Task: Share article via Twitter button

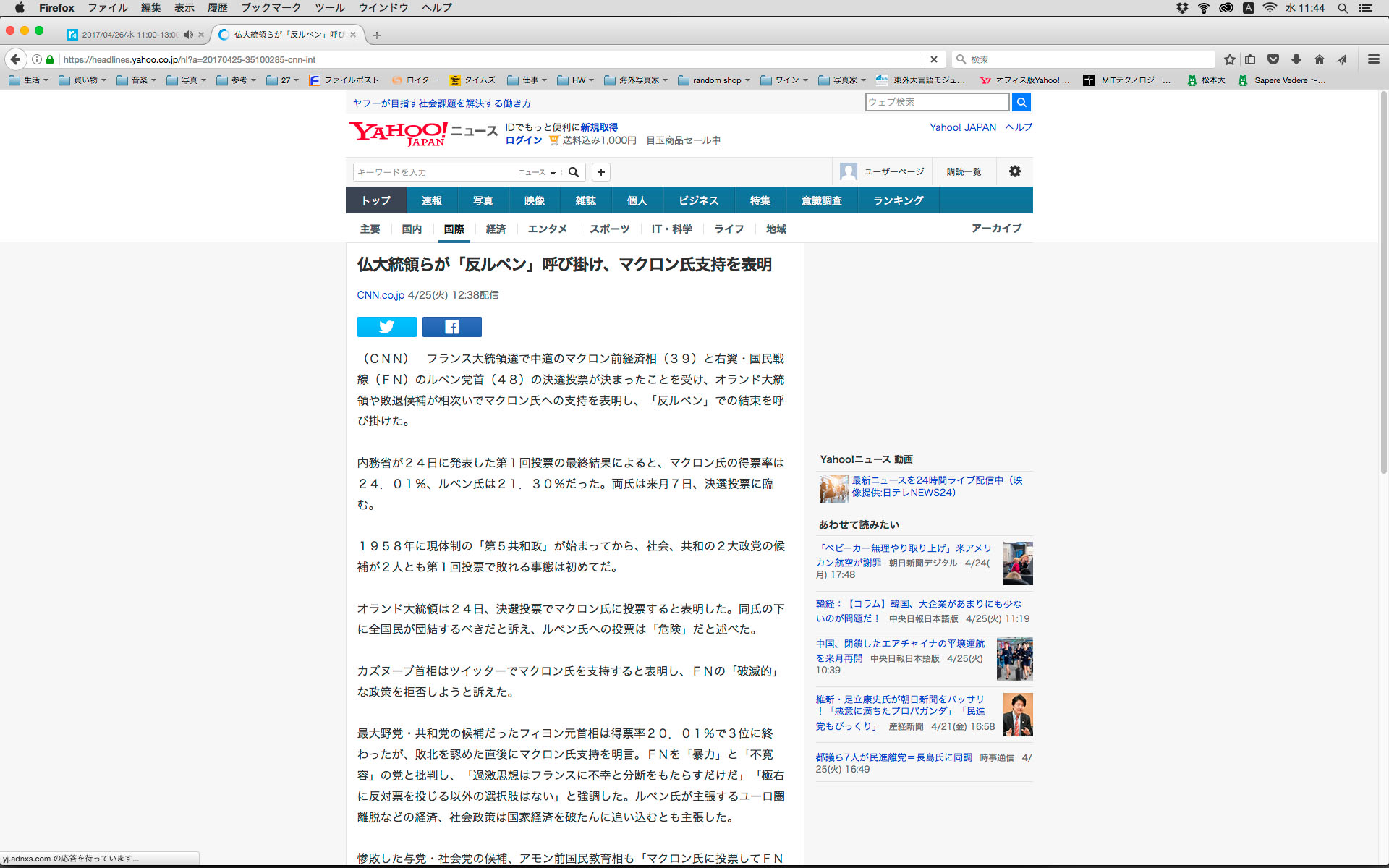Action: click(x=386, y=327)
